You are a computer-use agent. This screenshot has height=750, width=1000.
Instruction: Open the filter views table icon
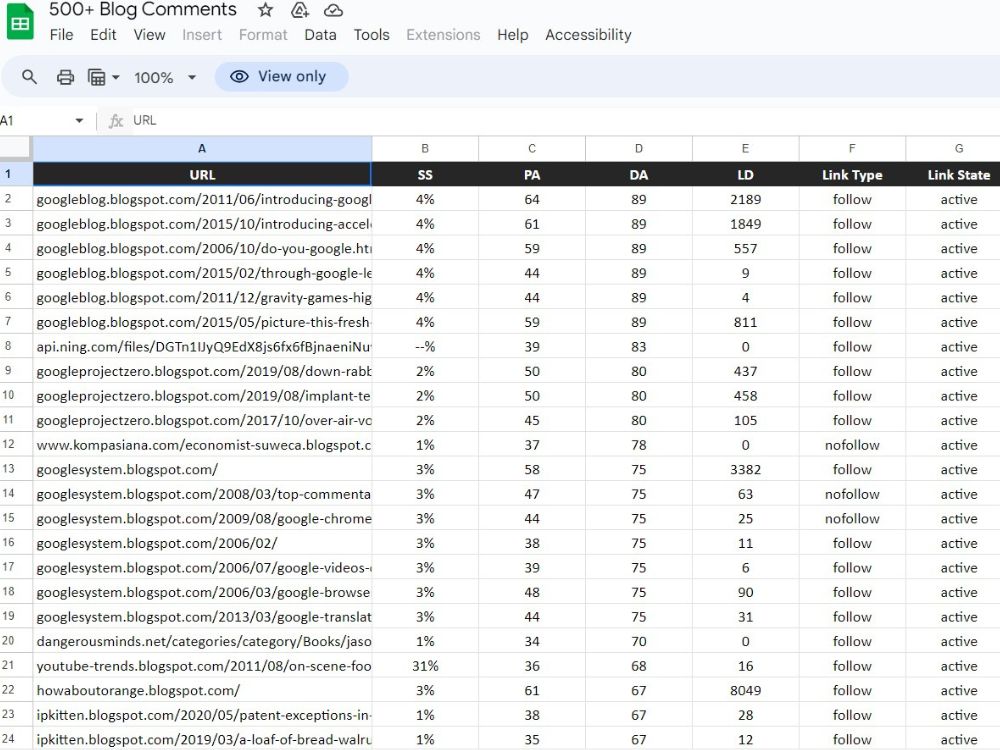(96, 77)
